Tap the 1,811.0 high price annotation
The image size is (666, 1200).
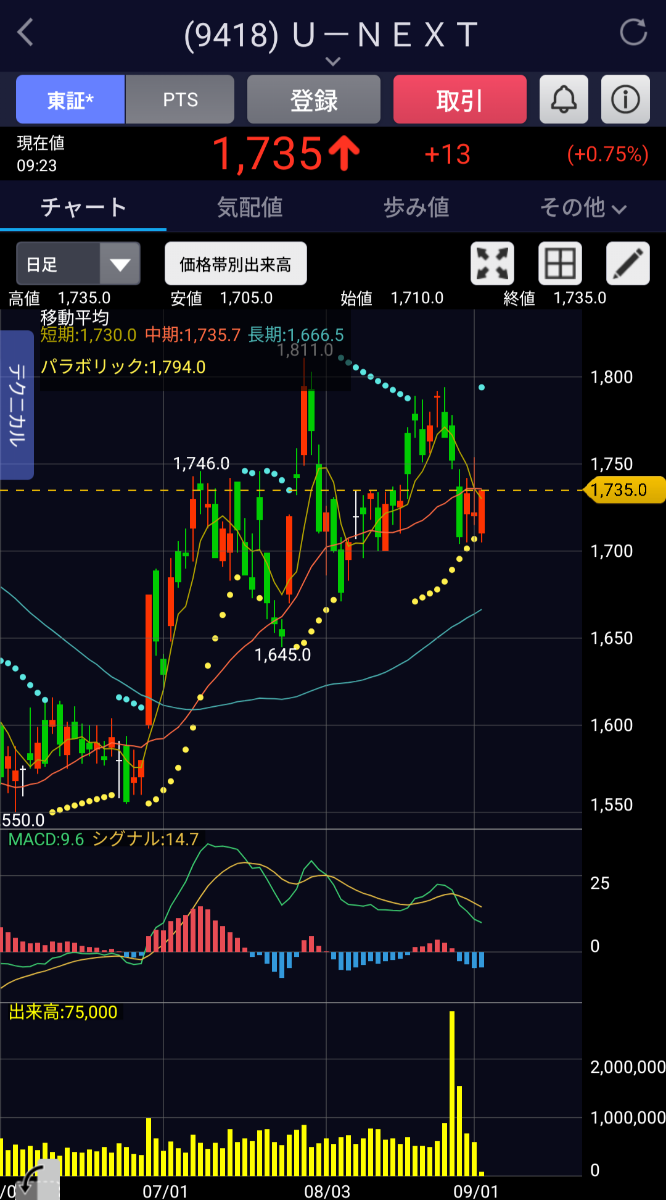[x=305, y=349]
